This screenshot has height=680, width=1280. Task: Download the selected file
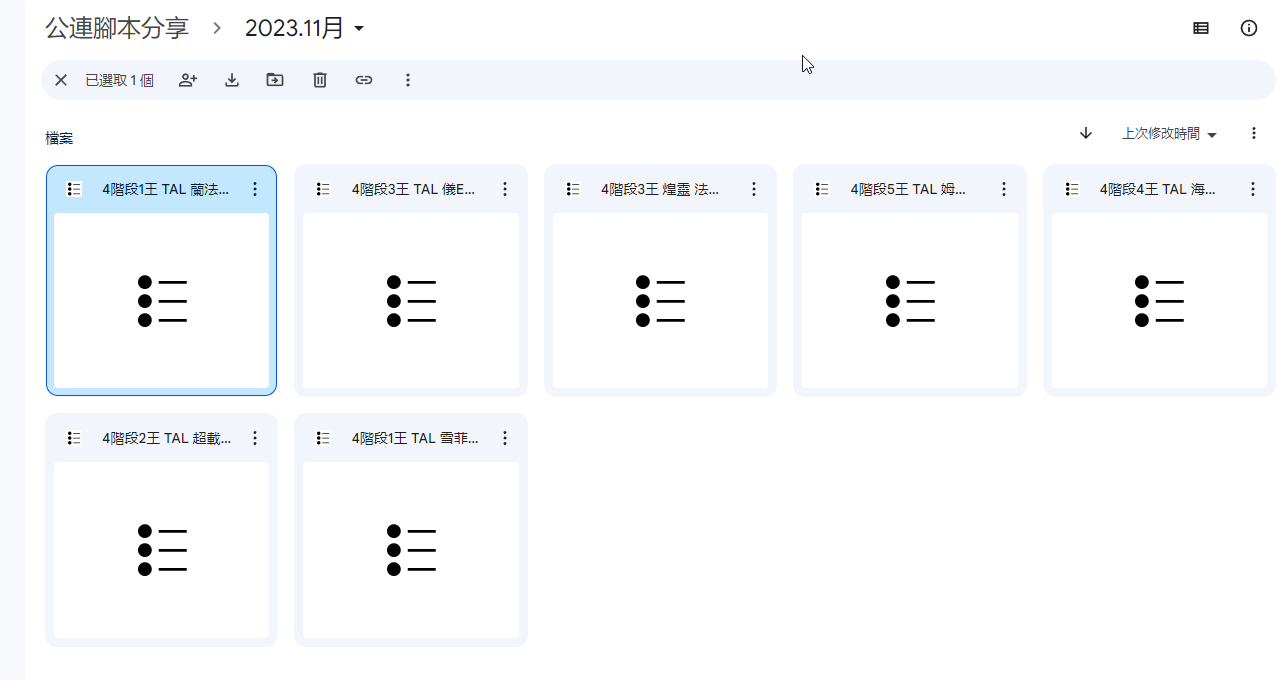coord(232,80)
